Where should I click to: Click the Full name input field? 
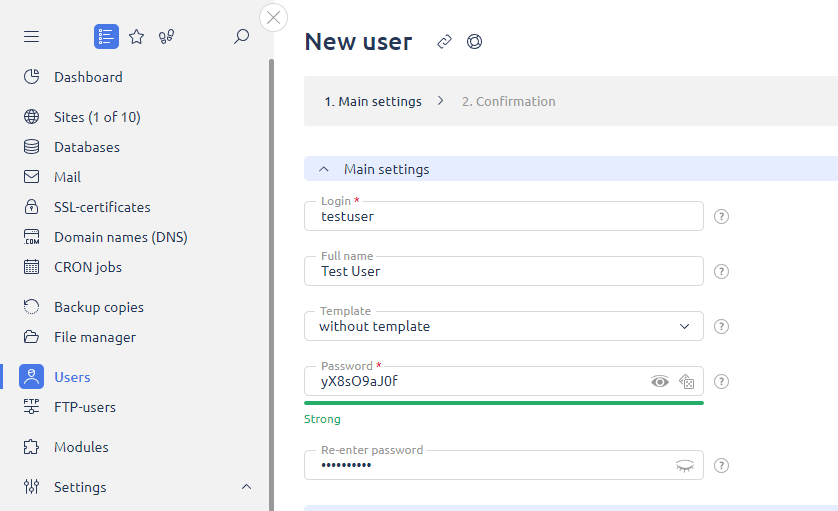click(x=503, y=271)
